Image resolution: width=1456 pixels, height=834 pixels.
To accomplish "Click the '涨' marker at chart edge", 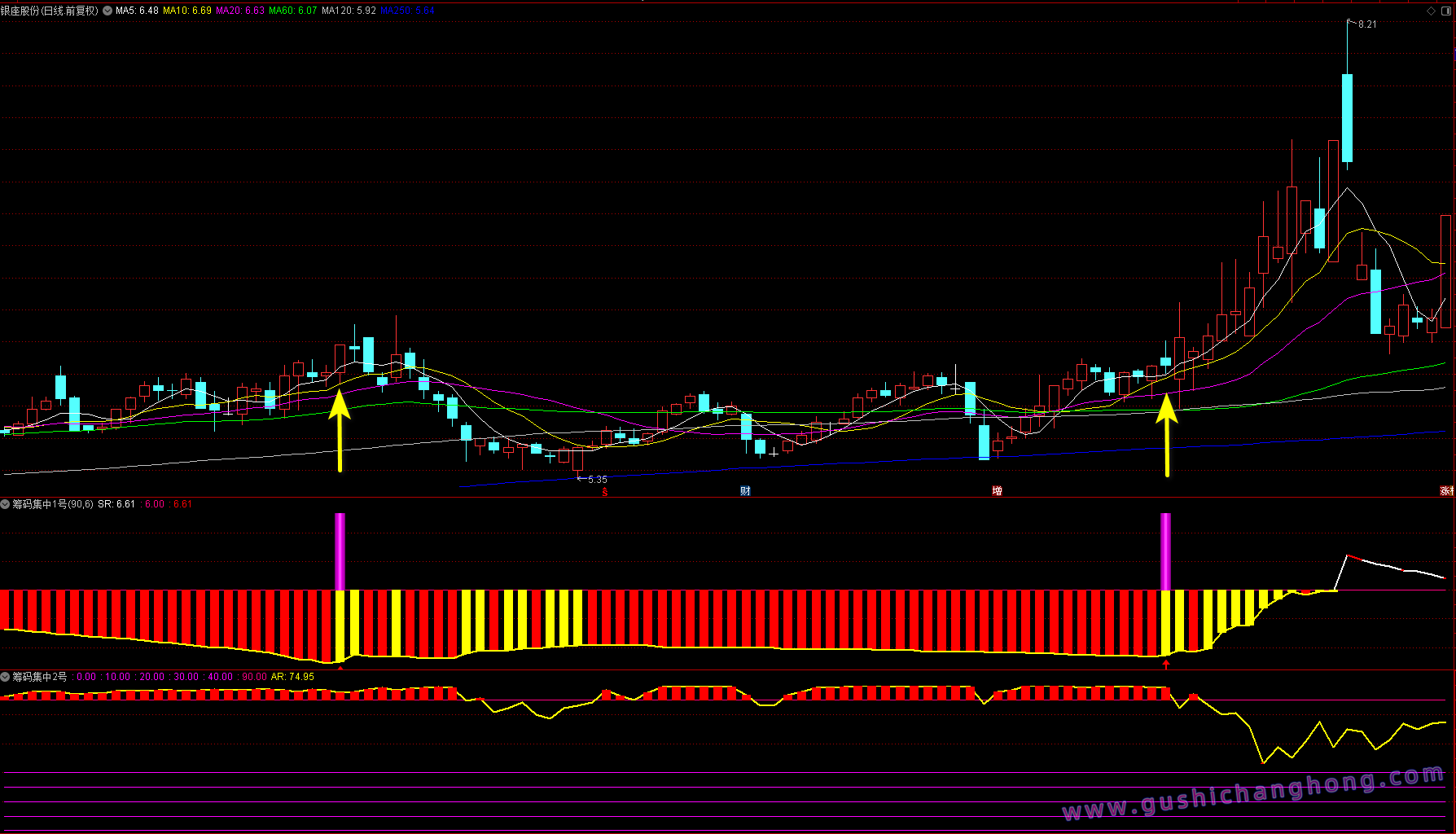I will [x=1447, y=491].
